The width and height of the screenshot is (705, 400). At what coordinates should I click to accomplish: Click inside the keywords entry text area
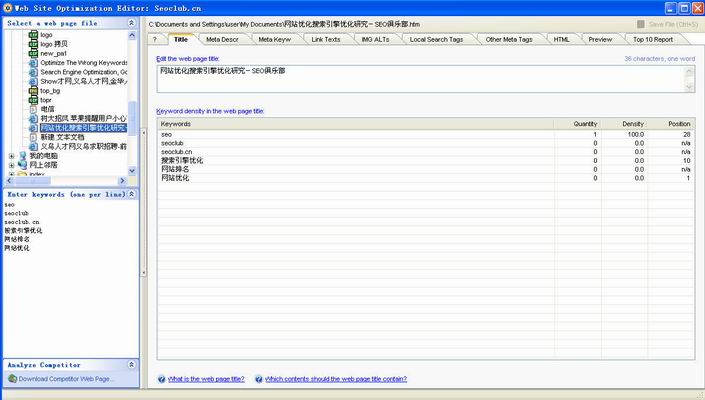coord(71,279)
